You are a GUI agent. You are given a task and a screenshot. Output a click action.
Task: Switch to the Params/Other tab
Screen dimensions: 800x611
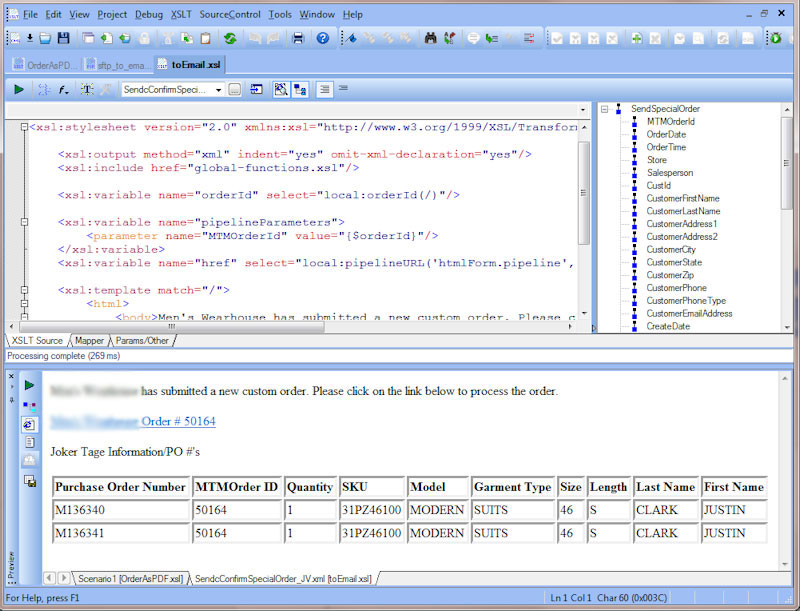143,341
